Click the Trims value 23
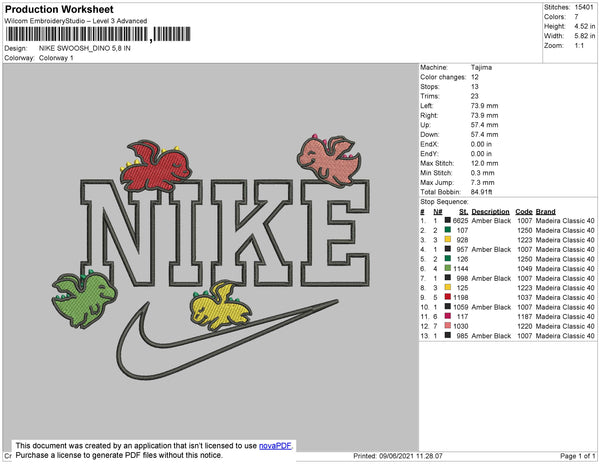 click(x=474, y=96)
